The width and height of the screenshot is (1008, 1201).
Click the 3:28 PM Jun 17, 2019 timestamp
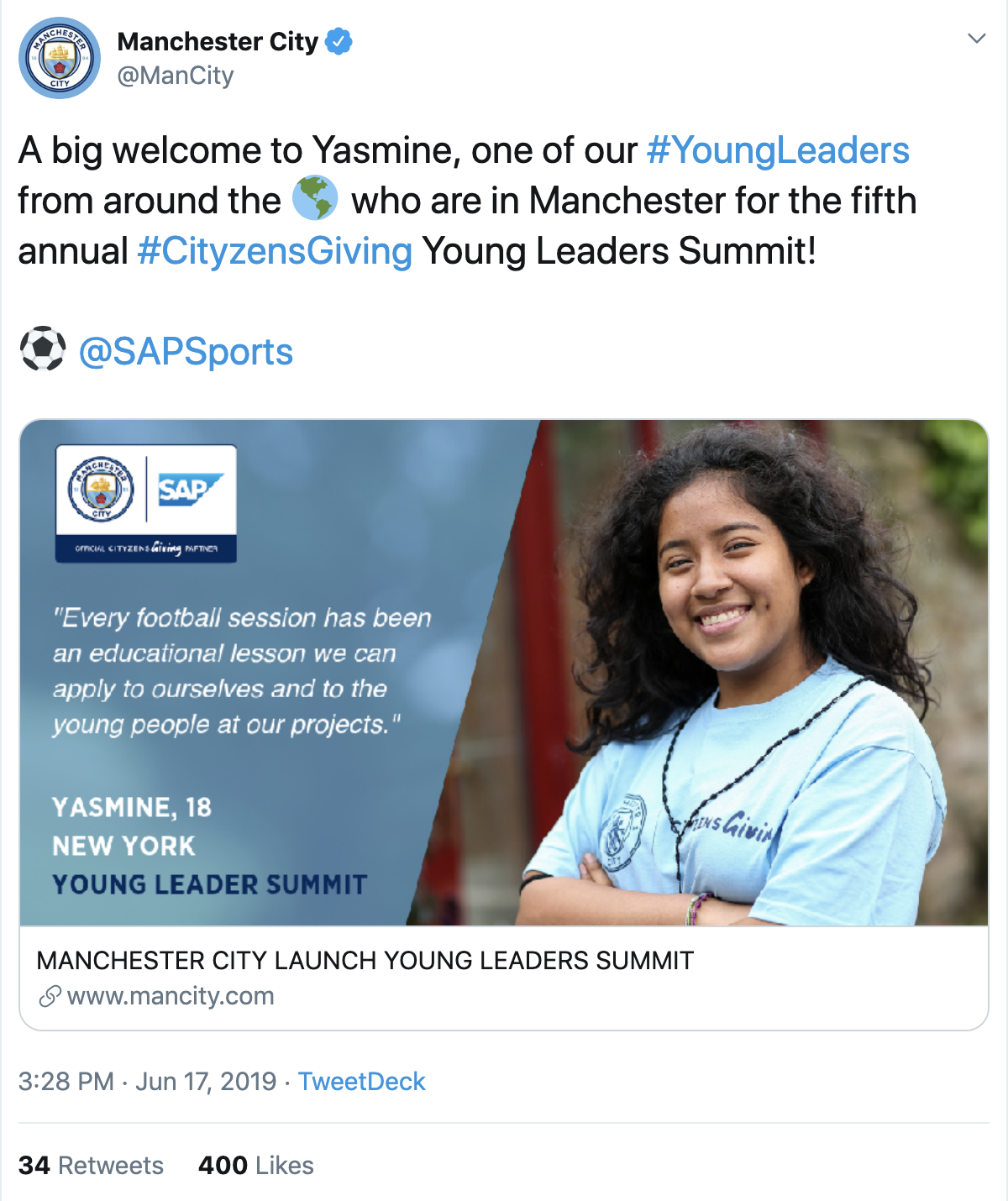coord(147,1082)
